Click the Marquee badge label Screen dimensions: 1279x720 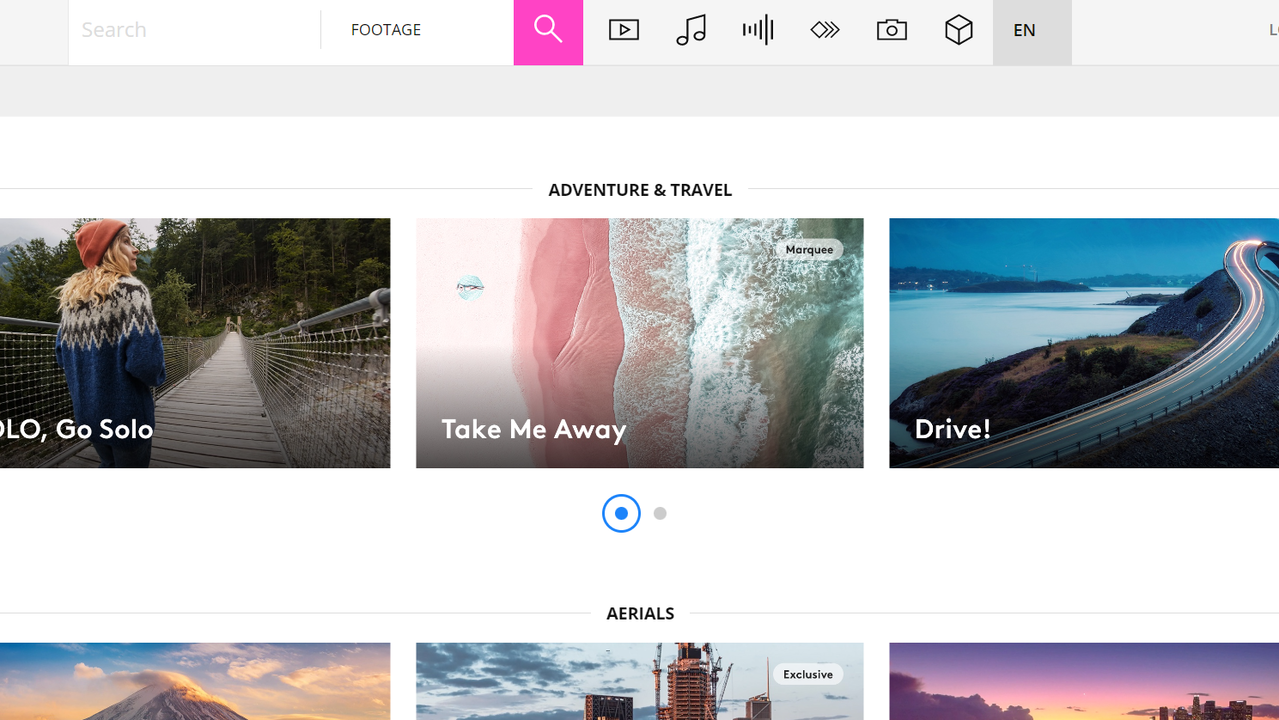tap(809, 249)
